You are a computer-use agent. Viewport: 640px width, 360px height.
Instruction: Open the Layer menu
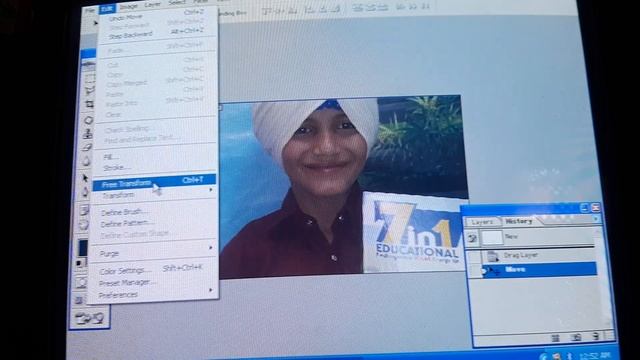pos(152,4)
